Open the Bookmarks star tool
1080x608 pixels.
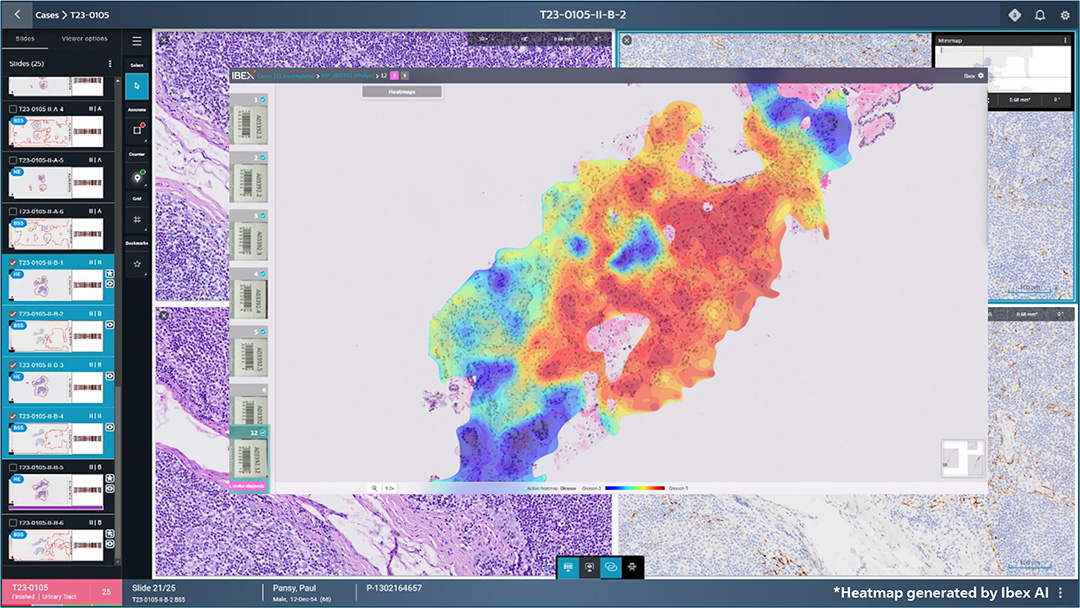136,264
